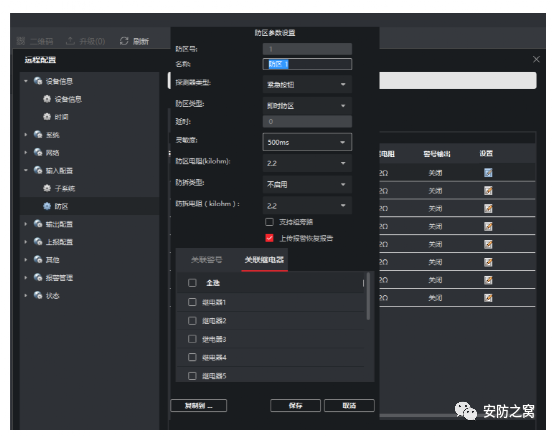
Task: Click the 保存 save button
Action: click(296, 406)
